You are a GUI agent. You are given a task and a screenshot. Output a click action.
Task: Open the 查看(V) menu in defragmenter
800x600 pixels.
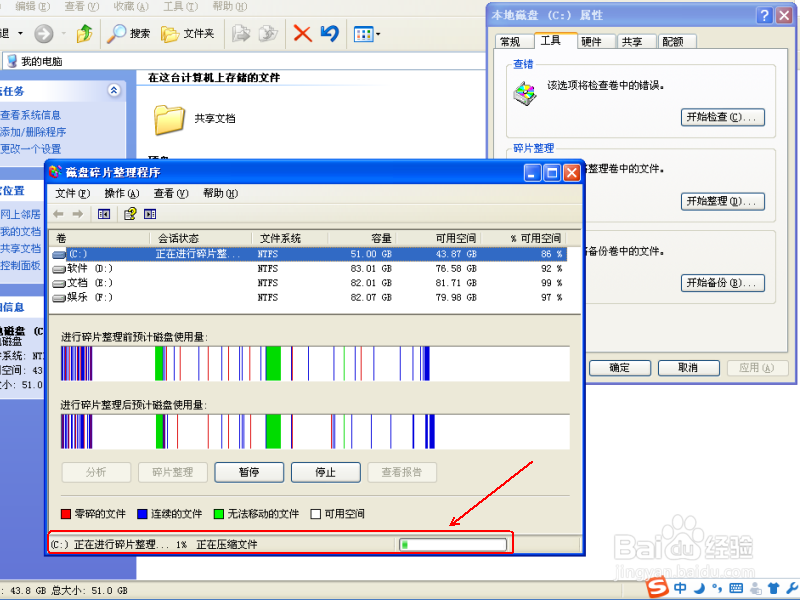(x=171, y=193)
